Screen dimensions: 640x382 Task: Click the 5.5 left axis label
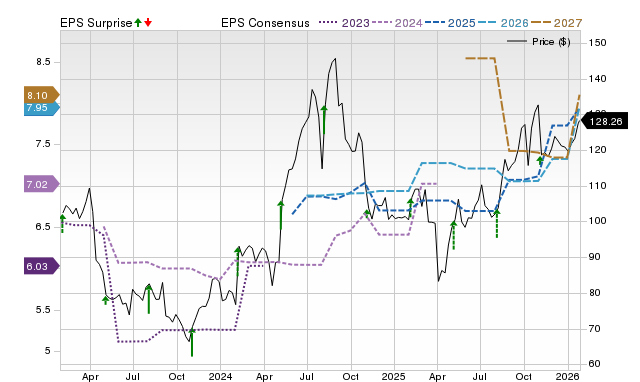(43, 310)
